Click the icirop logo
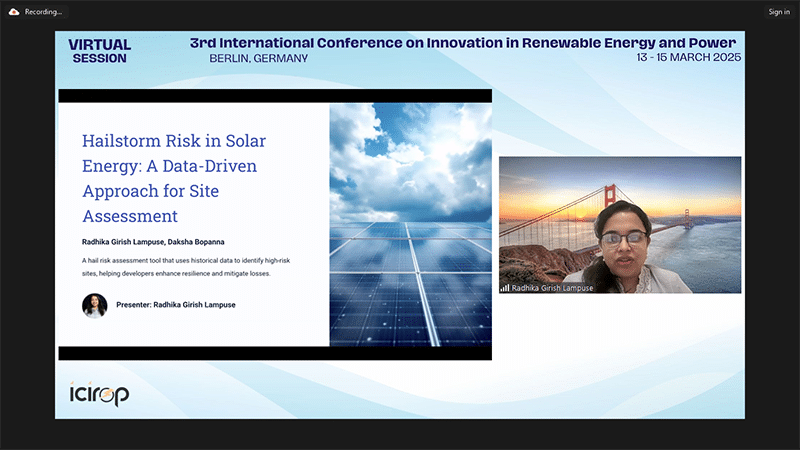 (99, 393)
